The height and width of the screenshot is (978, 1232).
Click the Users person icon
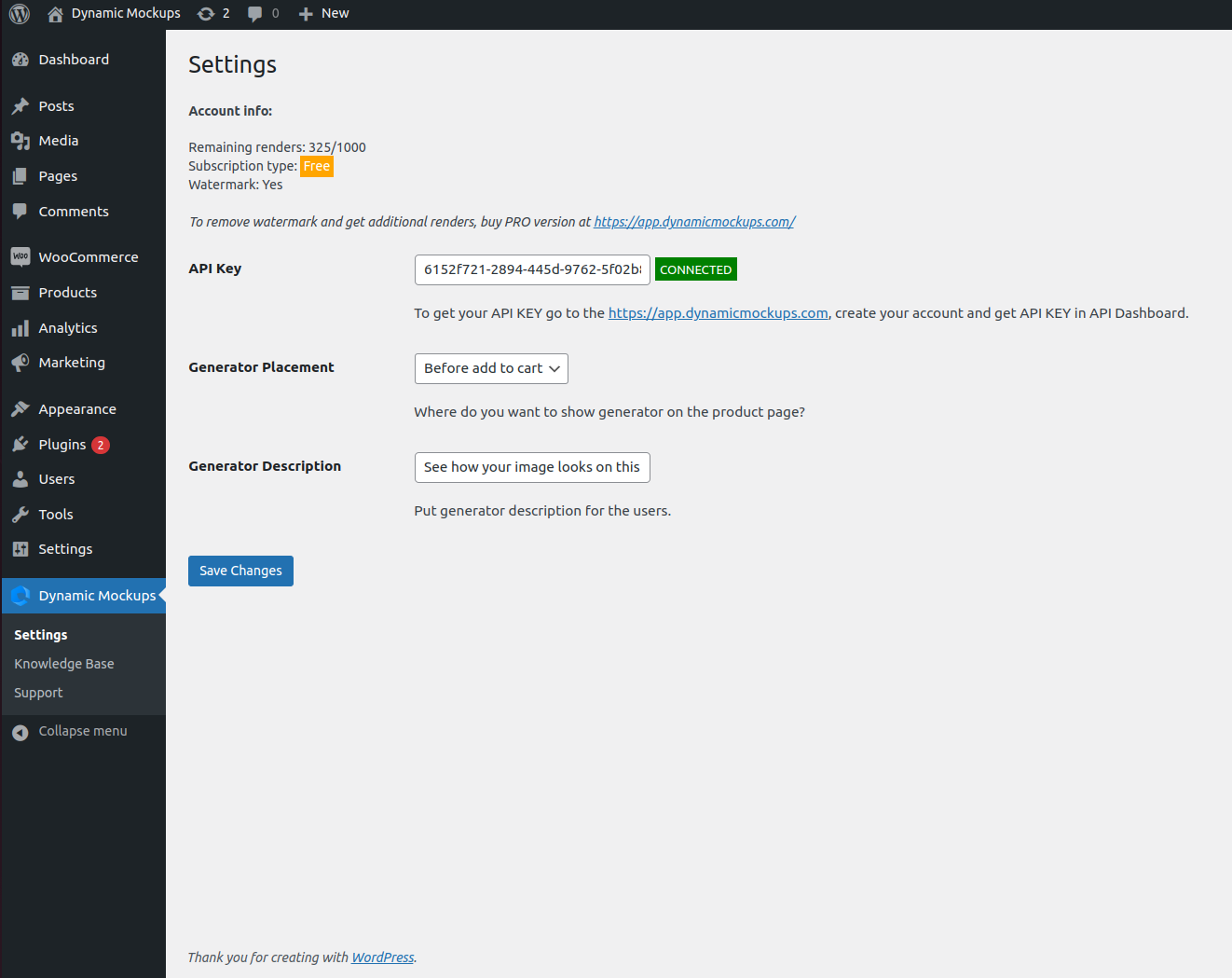click(21, 479)
